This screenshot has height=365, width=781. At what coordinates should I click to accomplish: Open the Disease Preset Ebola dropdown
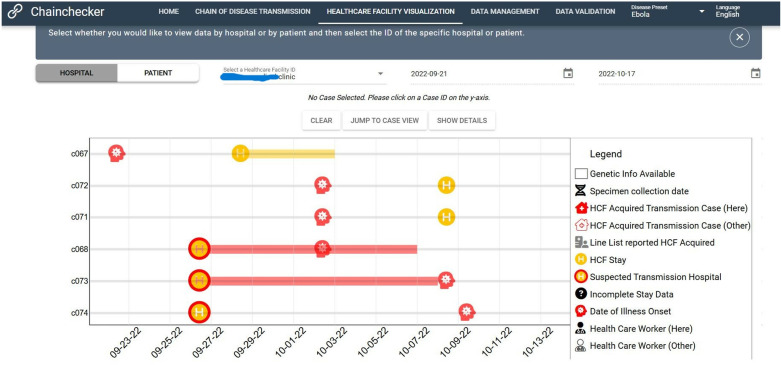(668, 11)
